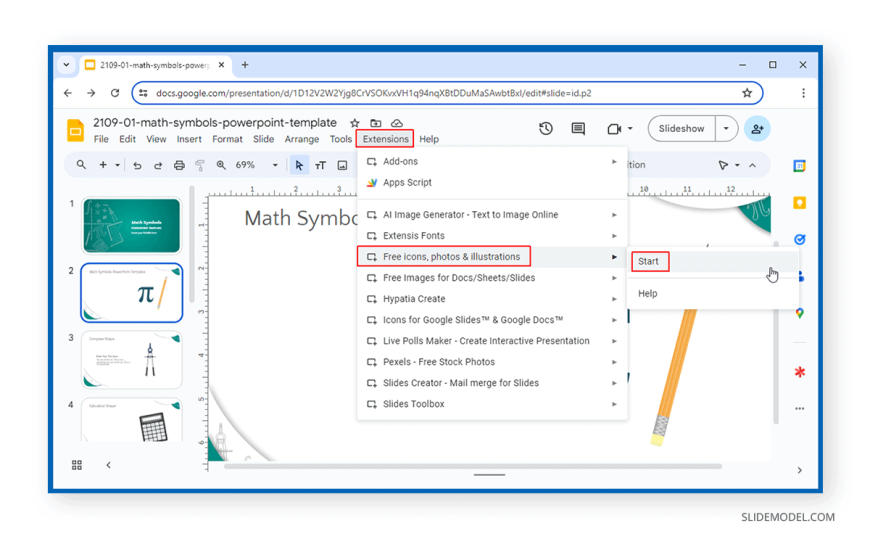The image size is (870, 539).
Task: Select slide 1 thumbnail
Action: tap(131, 226)
